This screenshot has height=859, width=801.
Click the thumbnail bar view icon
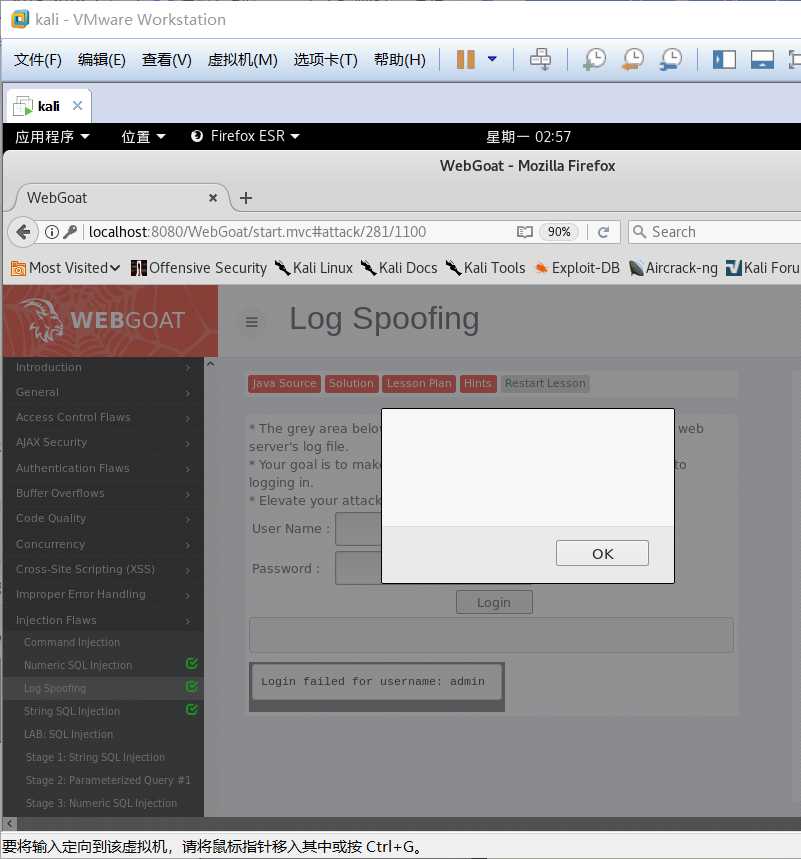point(762,59)
